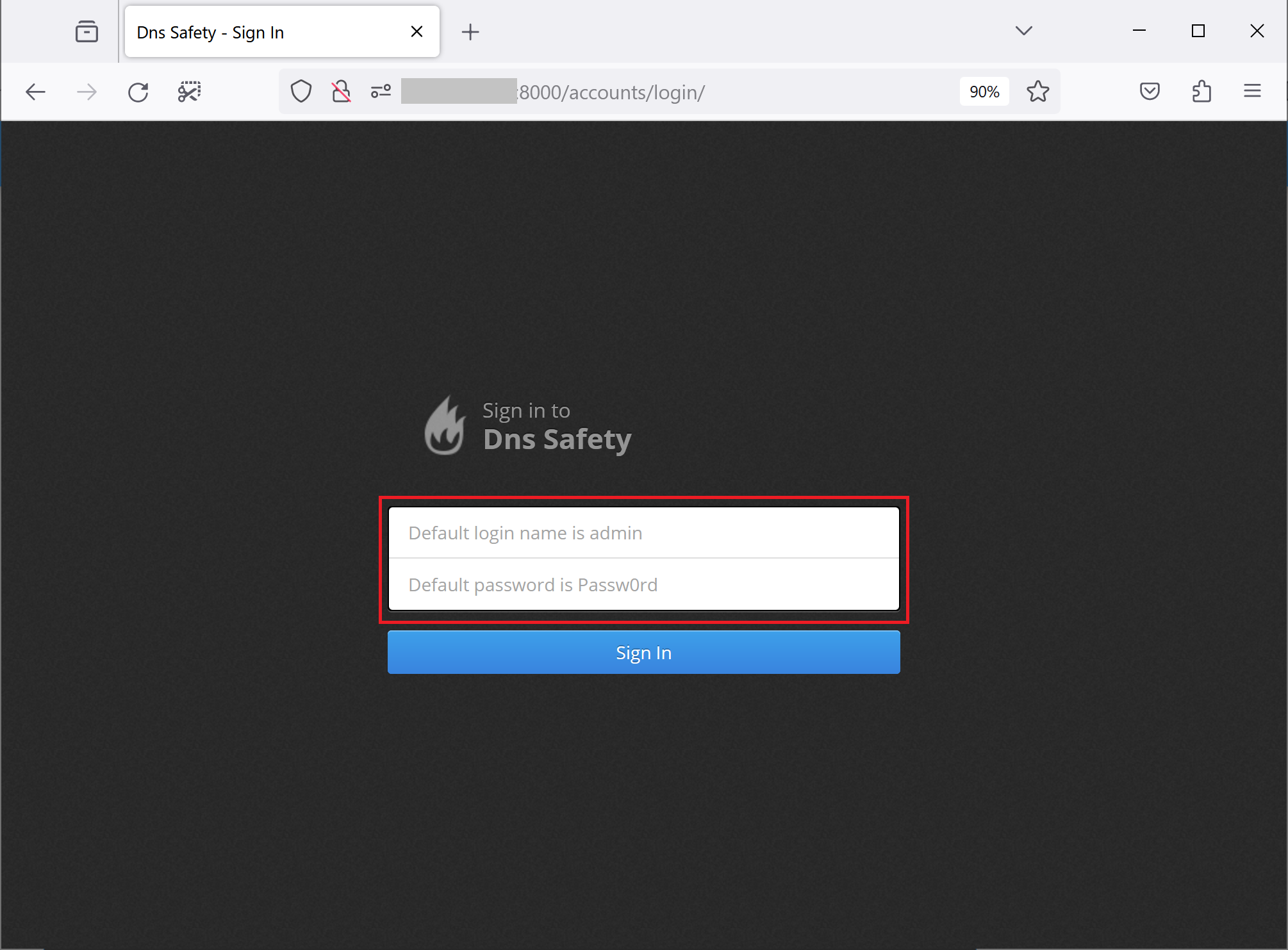Open the site permissions icon in address bar
The height and width of the screenshot is (950, 1288).
tap(381, 92)
